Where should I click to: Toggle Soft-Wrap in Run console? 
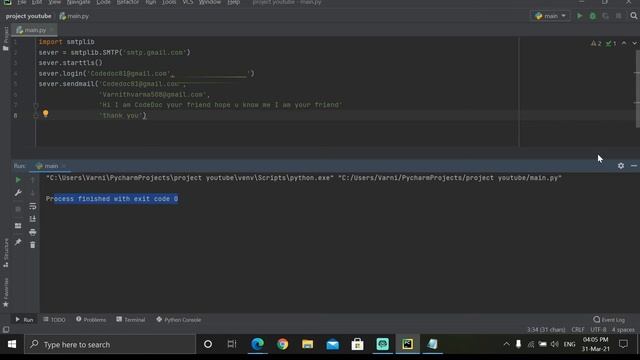tap(33, 206)
